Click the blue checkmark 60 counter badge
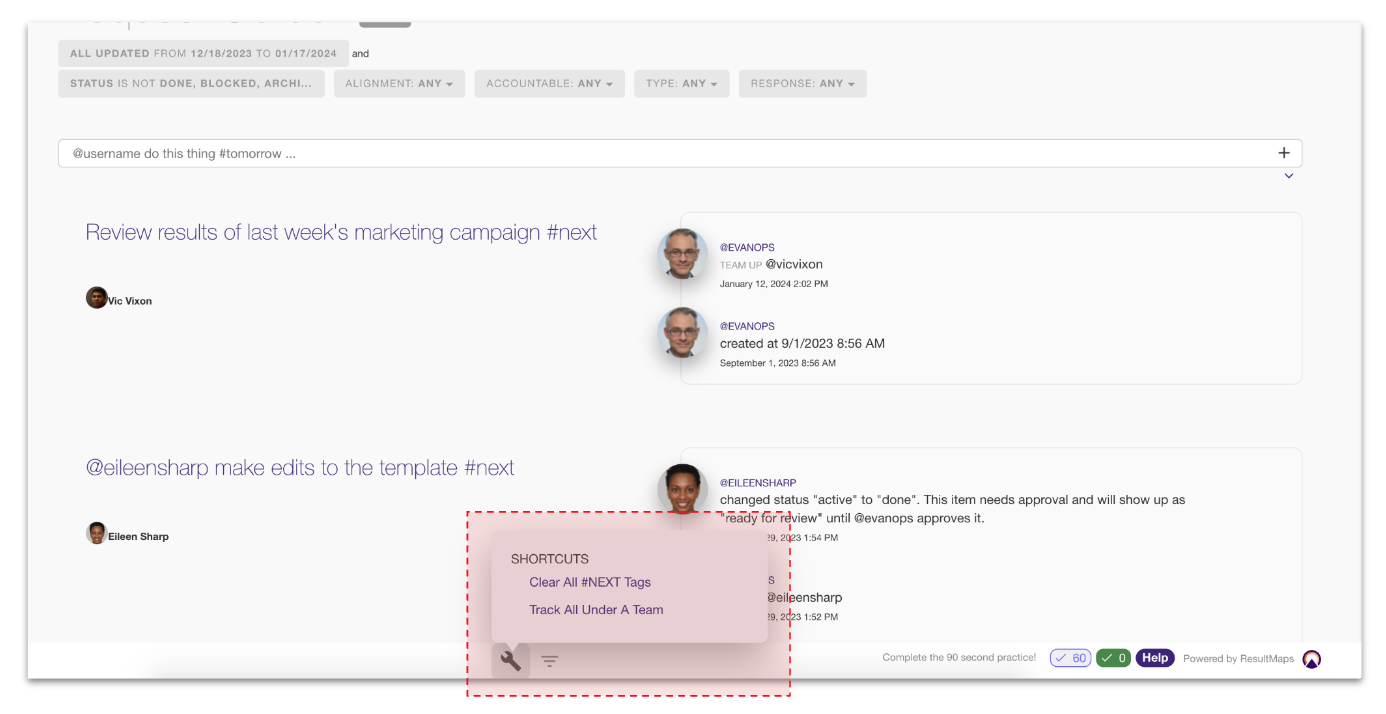Viewport: 1386px width, 714px height. click(1070, 658)
